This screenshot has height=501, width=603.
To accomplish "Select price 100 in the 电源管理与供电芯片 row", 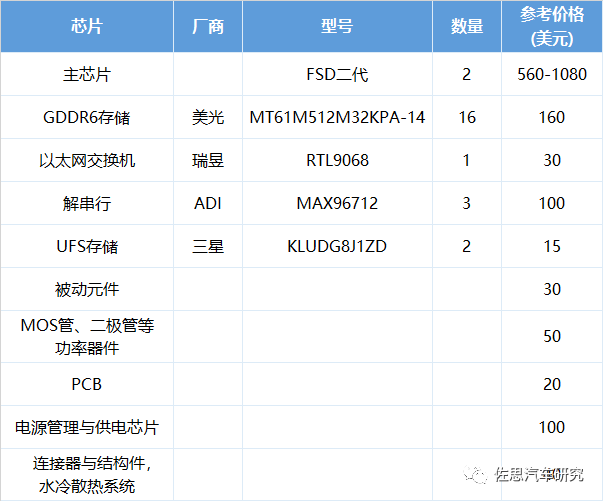I will point(552,427).
